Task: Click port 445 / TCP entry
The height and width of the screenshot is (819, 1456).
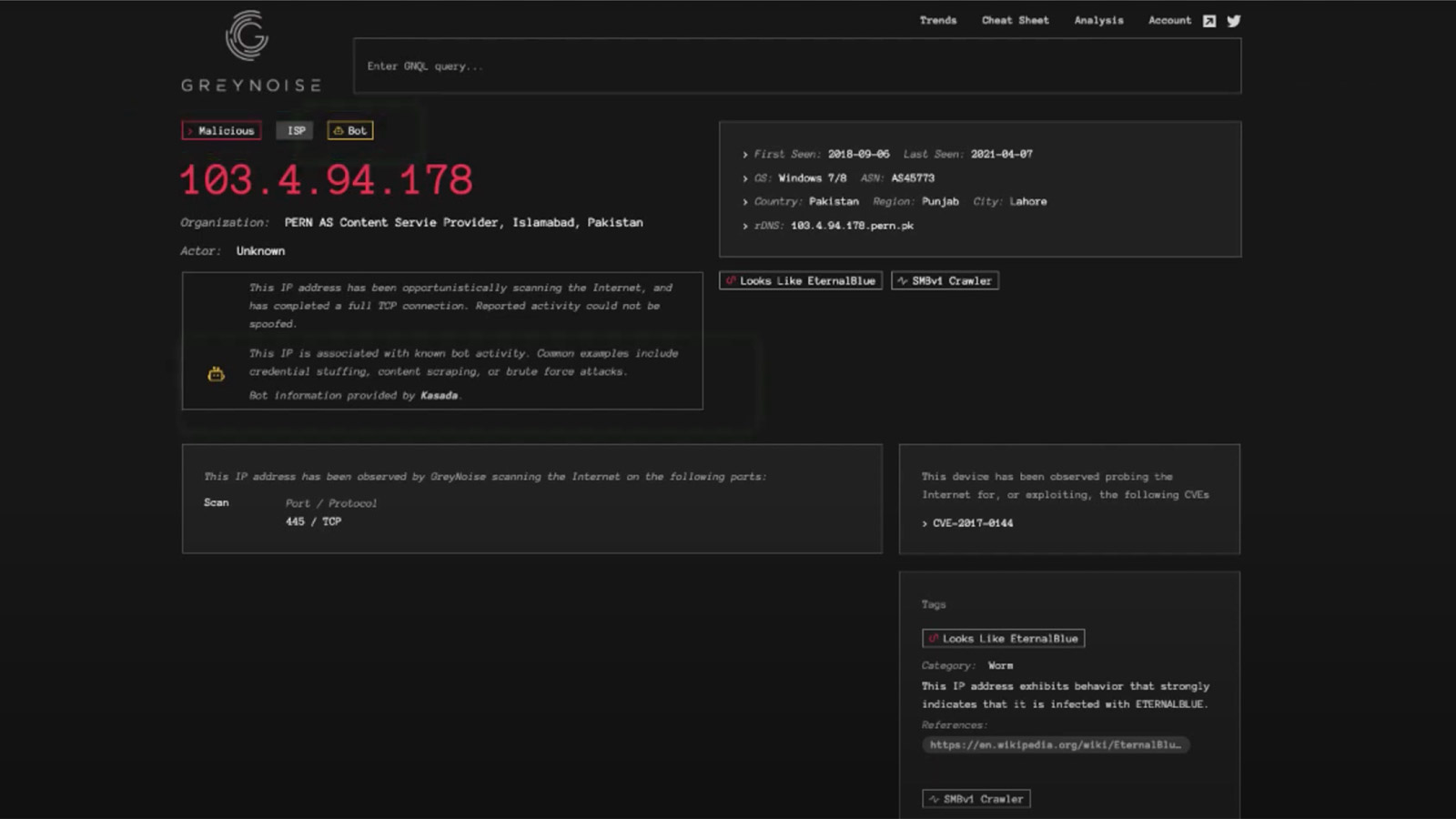Action: coord(313,521)
